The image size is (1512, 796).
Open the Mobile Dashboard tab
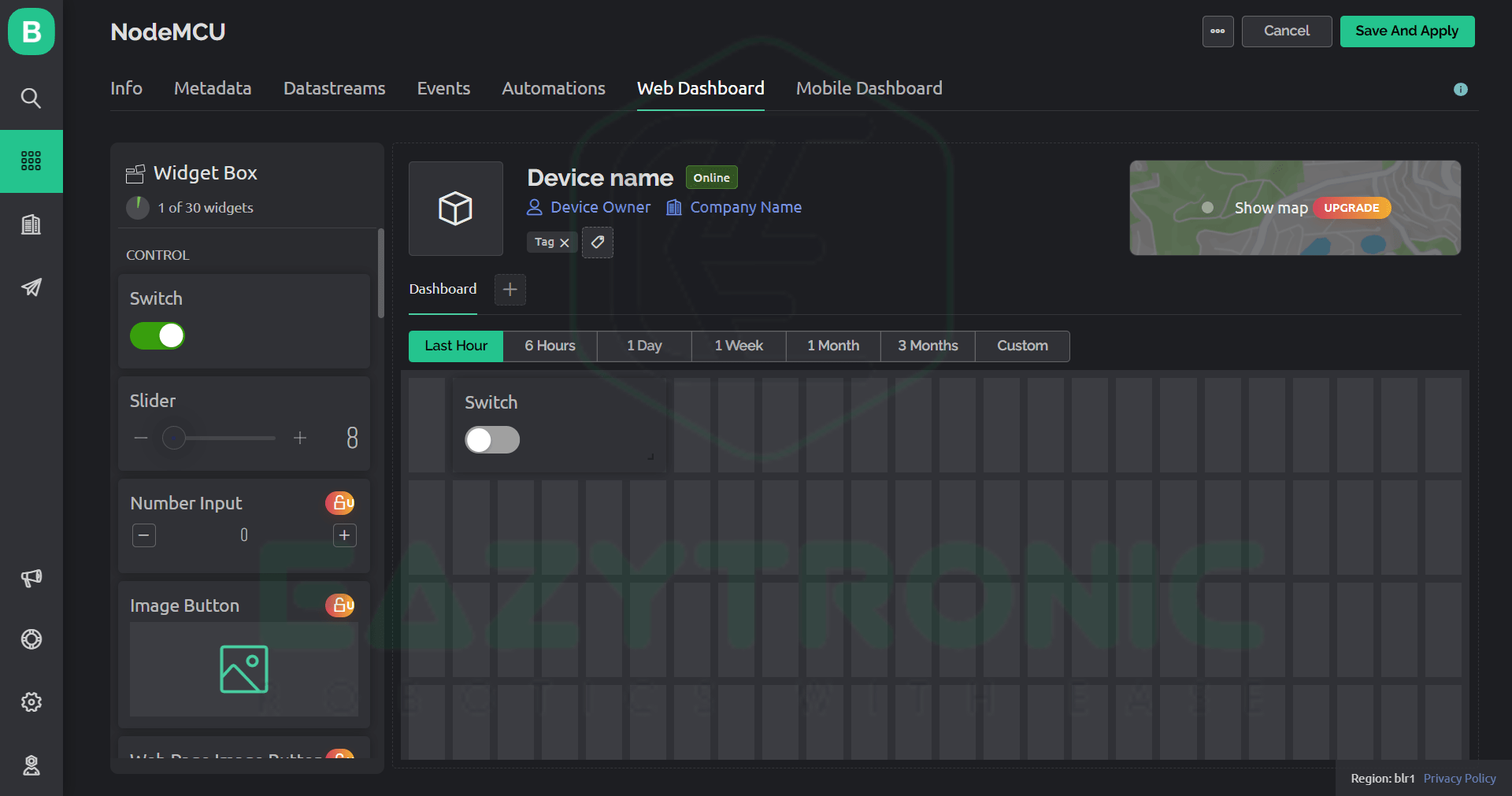[869, 88]
